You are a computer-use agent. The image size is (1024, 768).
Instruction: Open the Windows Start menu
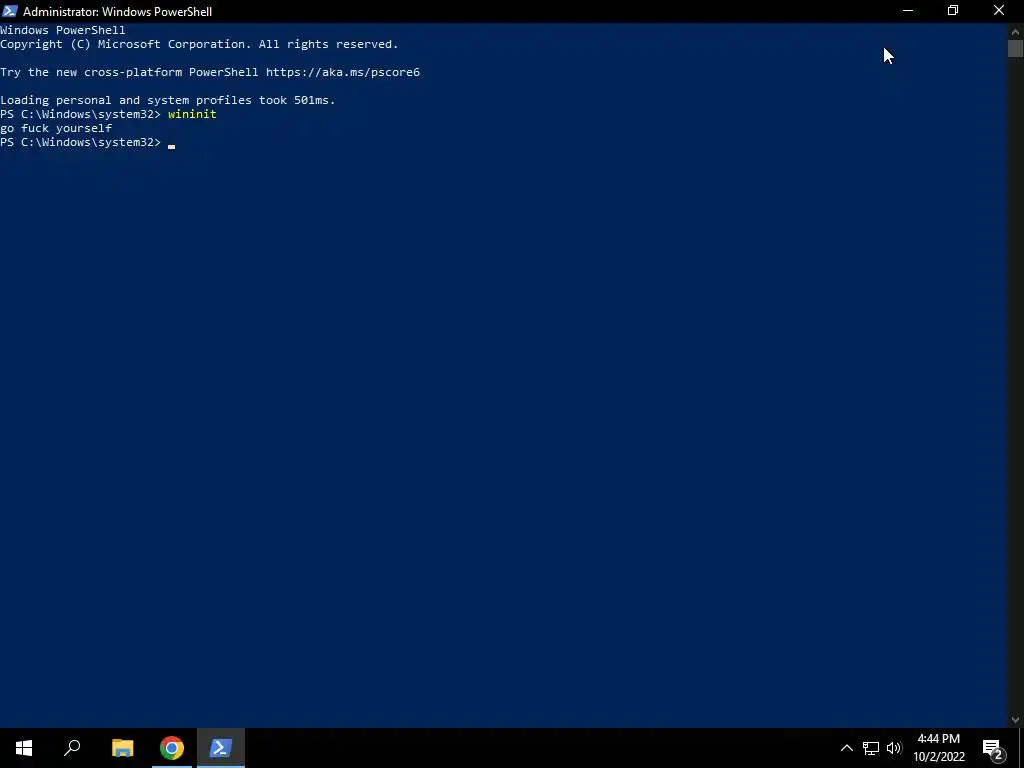[x=24, y=748]
